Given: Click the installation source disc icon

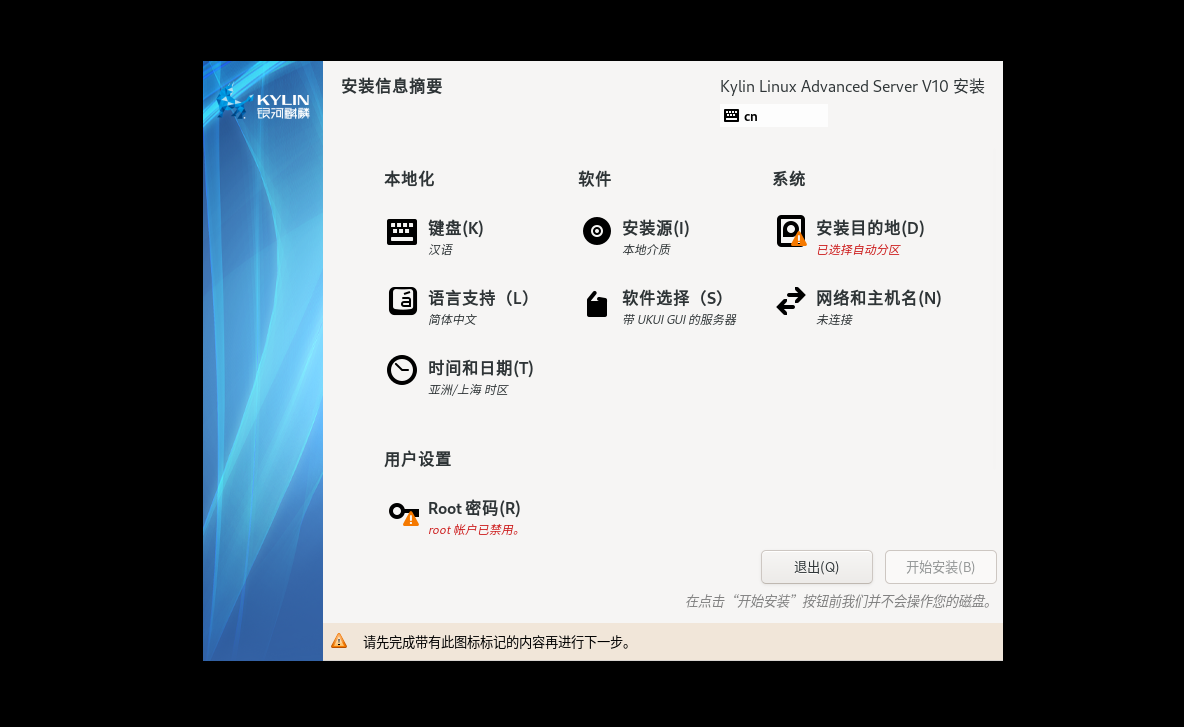Looking at the screenshot, I should point(597,231).
